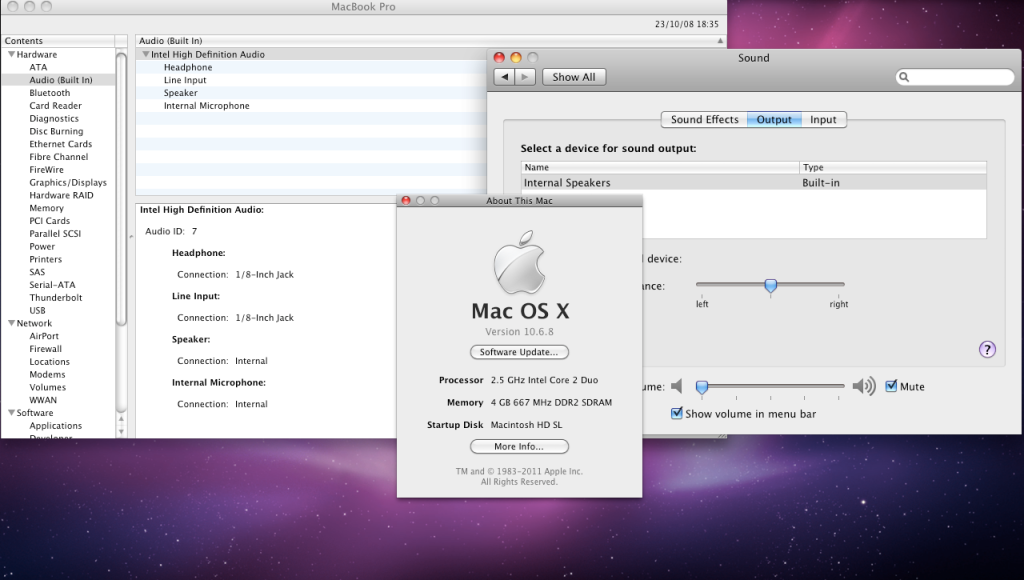Collapse the Intel High Definition Audio group
The width and height of the screenshot is (1024, 580).
coord(145,54)
